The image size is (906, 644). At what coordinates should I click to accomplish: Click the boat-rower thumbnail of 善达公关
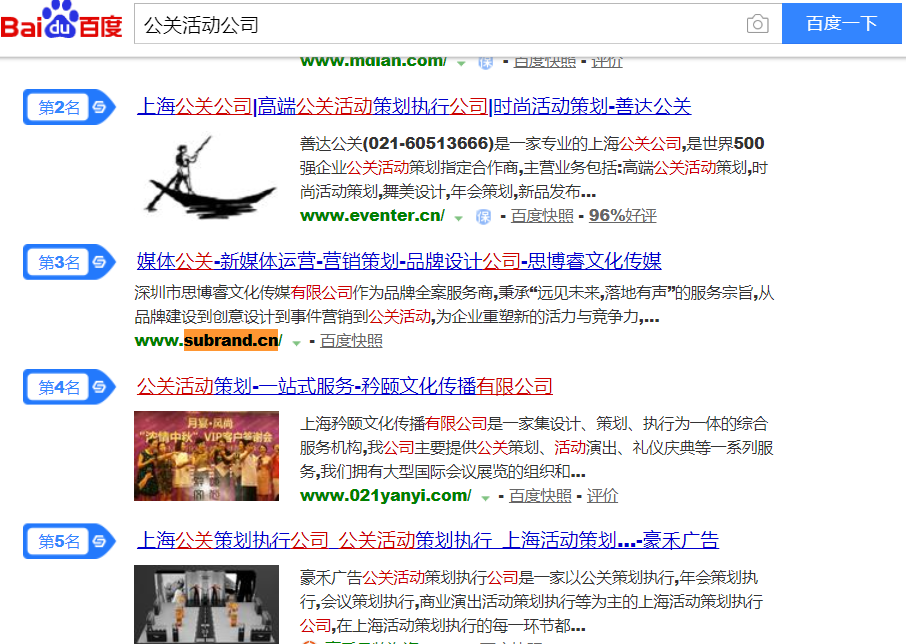tap(207, 178)
